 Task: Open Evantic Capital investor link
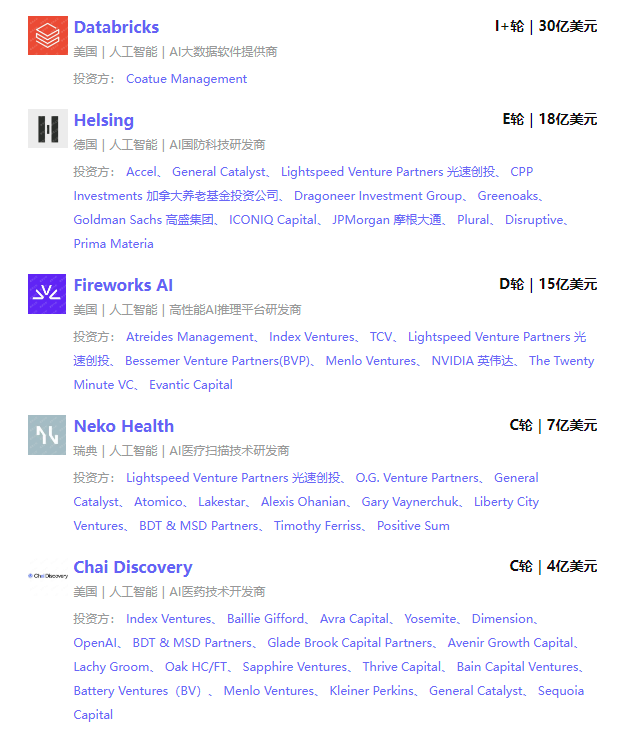pyautogui.click(x=191, y=385)
